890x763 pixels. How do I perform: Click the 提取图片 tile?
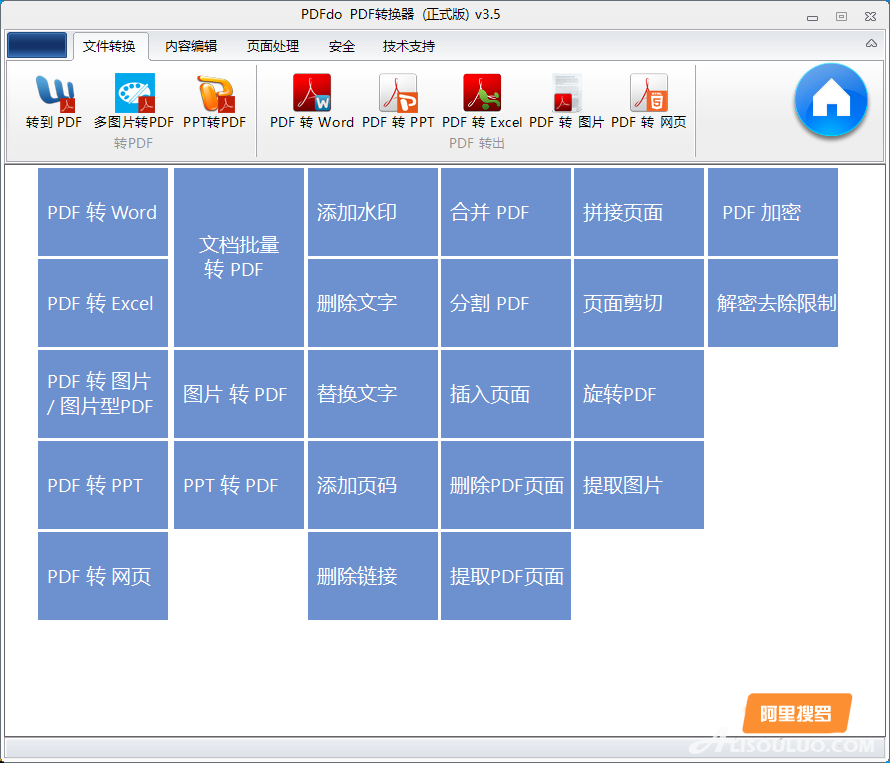click(x=639, y=485)
